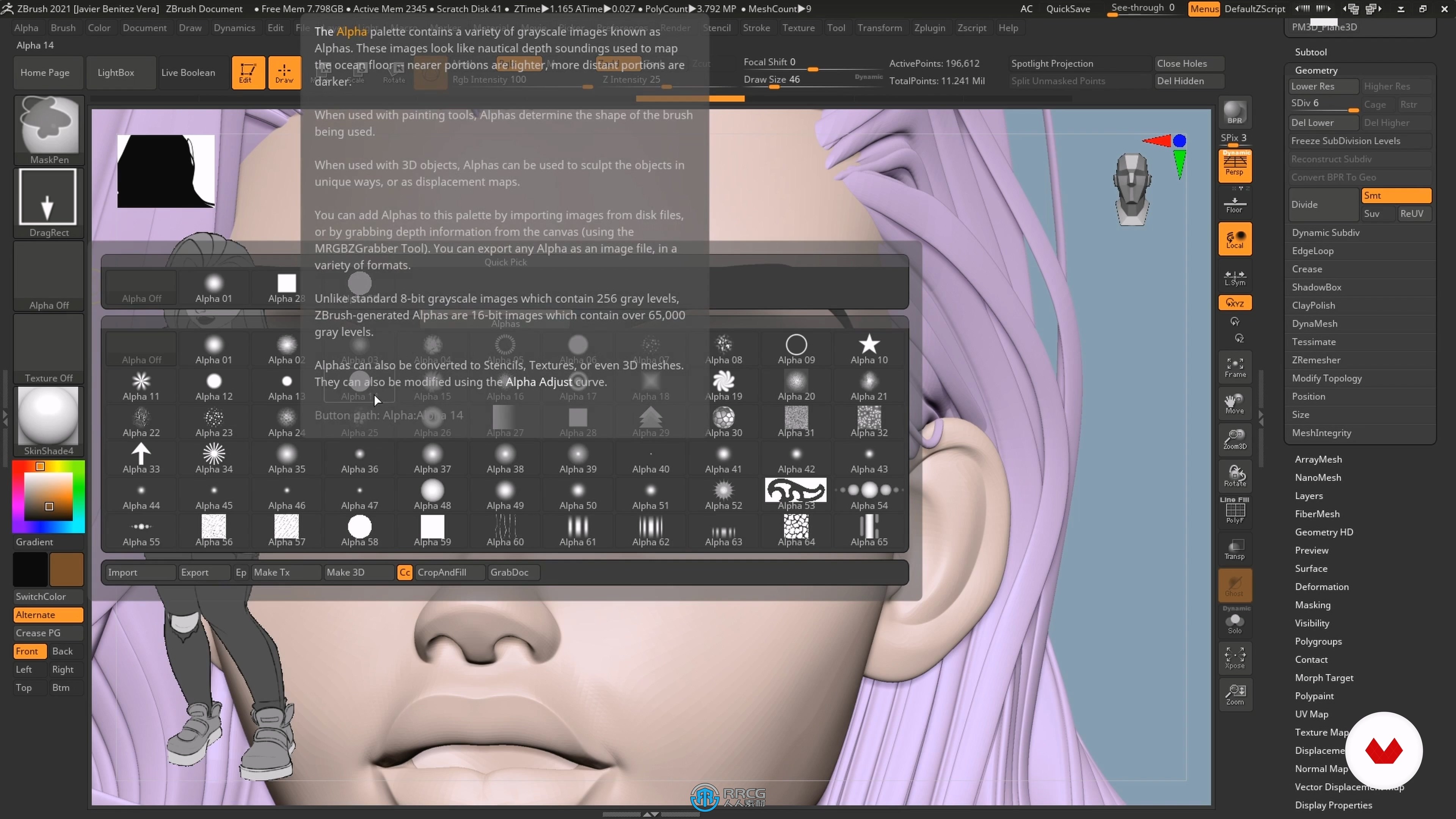
Task: Click the reference image thumbnail
Action: coord(166,171)
